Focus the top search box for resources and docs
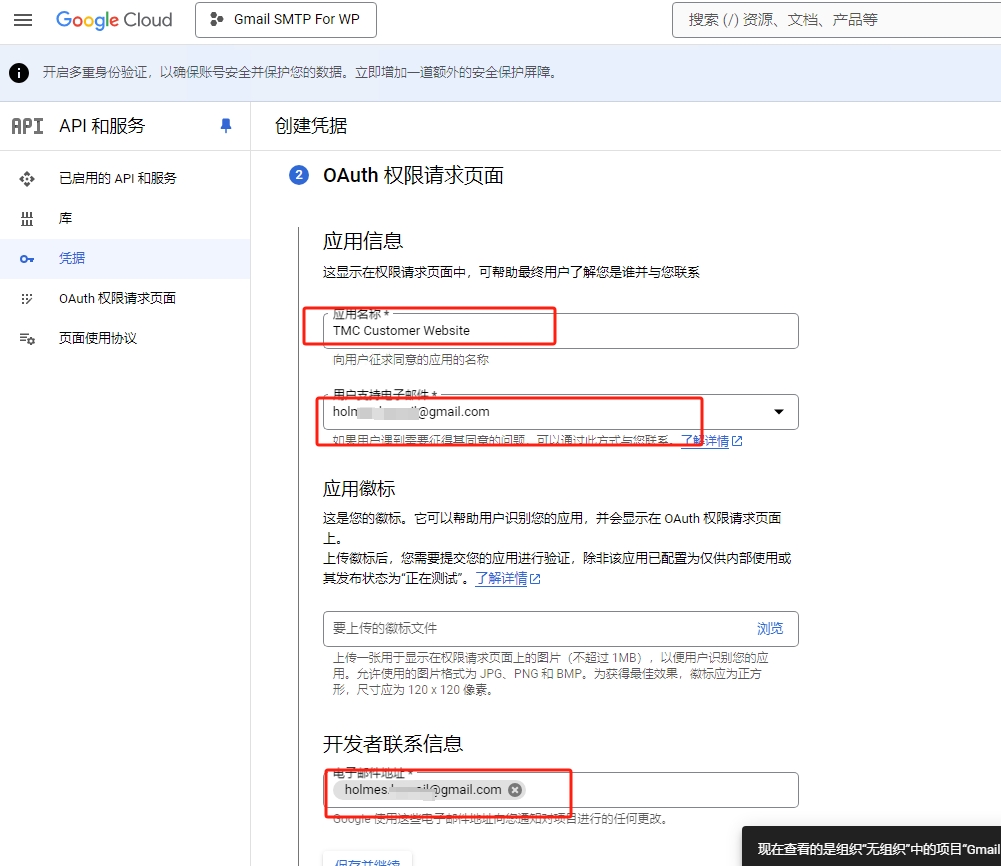The height and width of the screenshot is (866, 1001). tap(836, 20)
